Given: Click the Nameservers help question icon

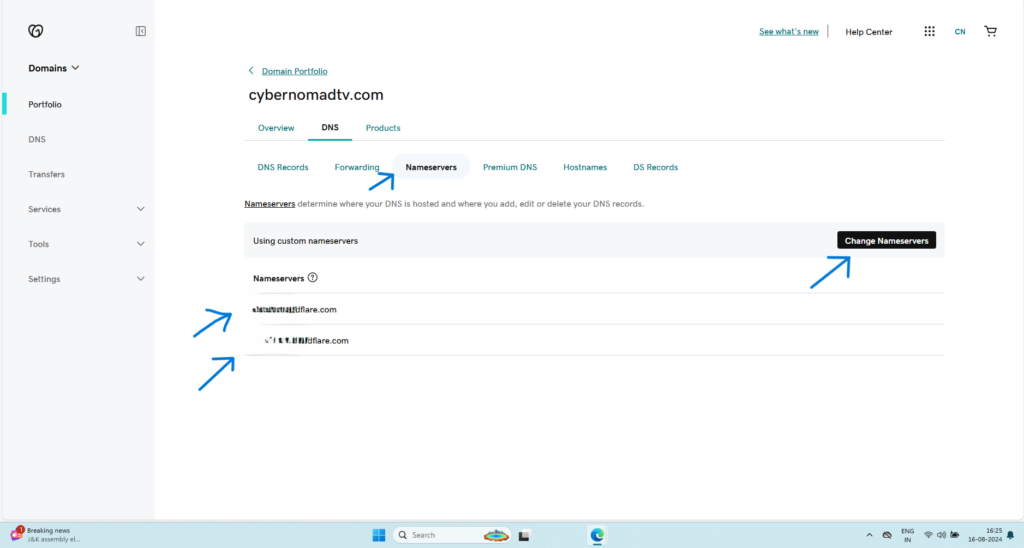Looking at the screenshot, I should coord(312,278).
